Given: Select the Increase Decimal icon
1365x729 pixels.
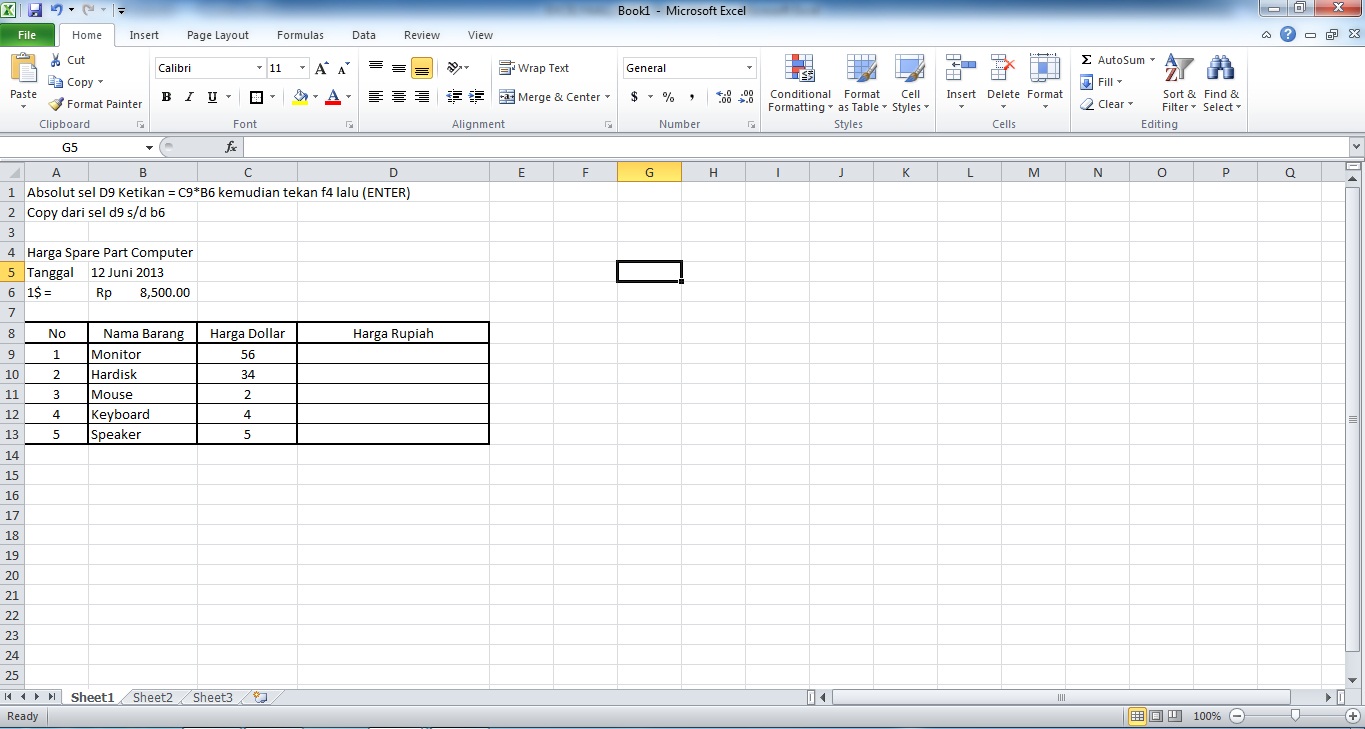Looking at the screenshot, I should [724, 97].
